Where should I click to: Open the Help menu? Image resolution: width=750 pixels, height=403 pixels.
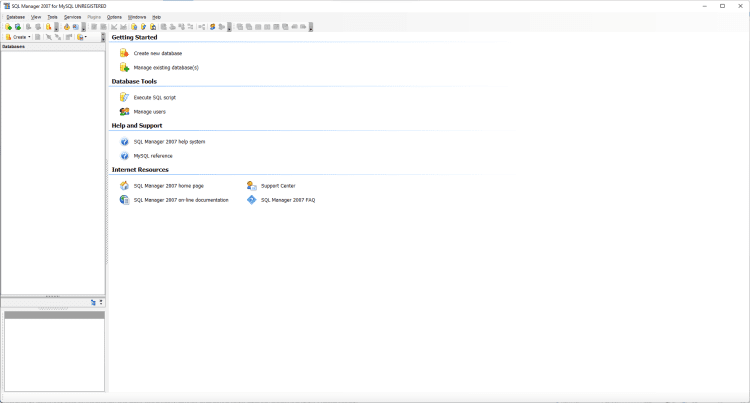pos(156,17)
